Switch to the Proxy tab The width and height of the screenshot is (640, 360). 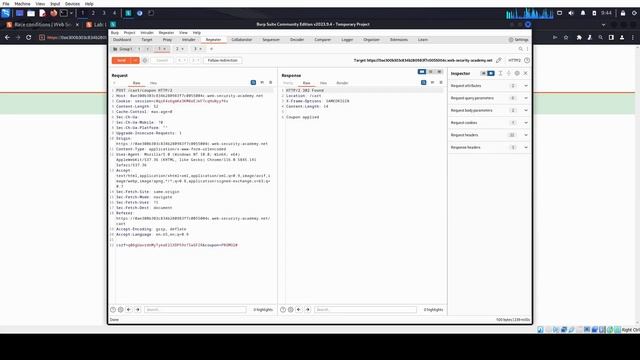click(x=167, y=40)
